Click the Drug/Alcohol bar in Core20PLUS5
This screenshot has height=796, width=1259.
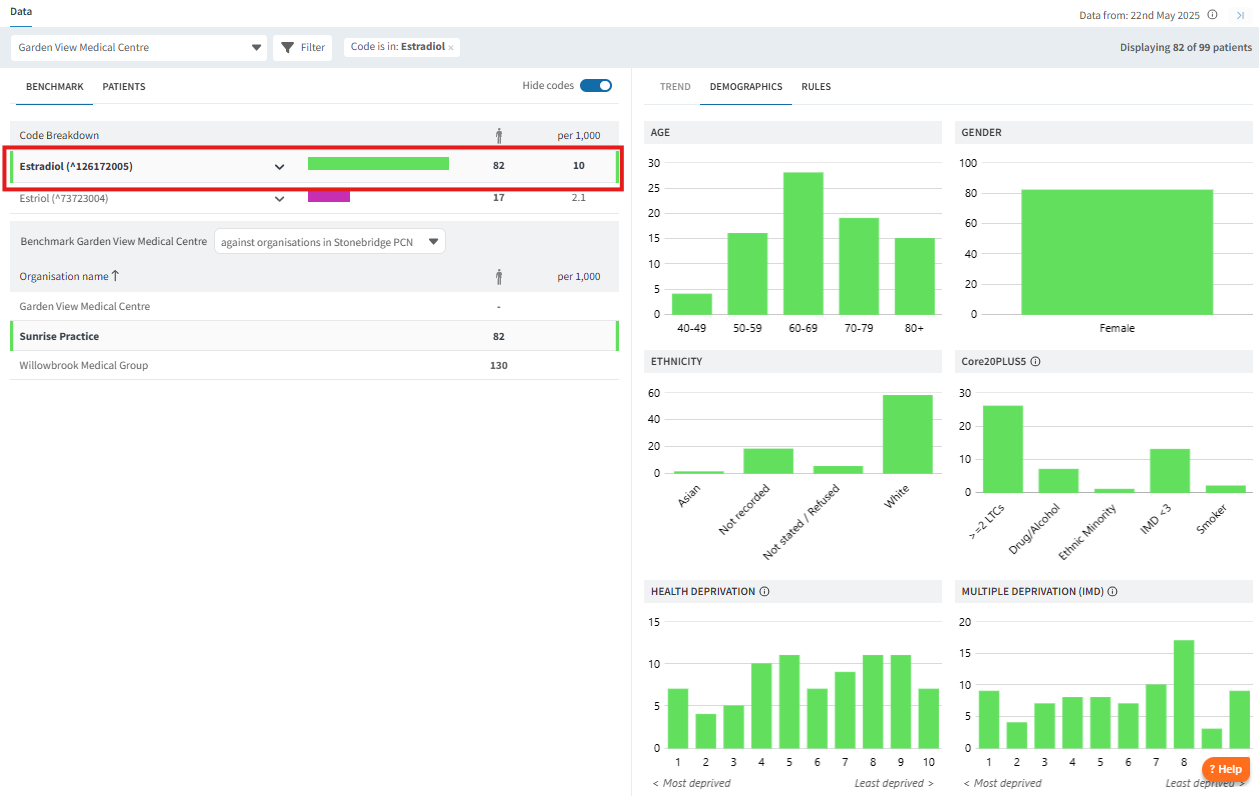click(1058, 480)
